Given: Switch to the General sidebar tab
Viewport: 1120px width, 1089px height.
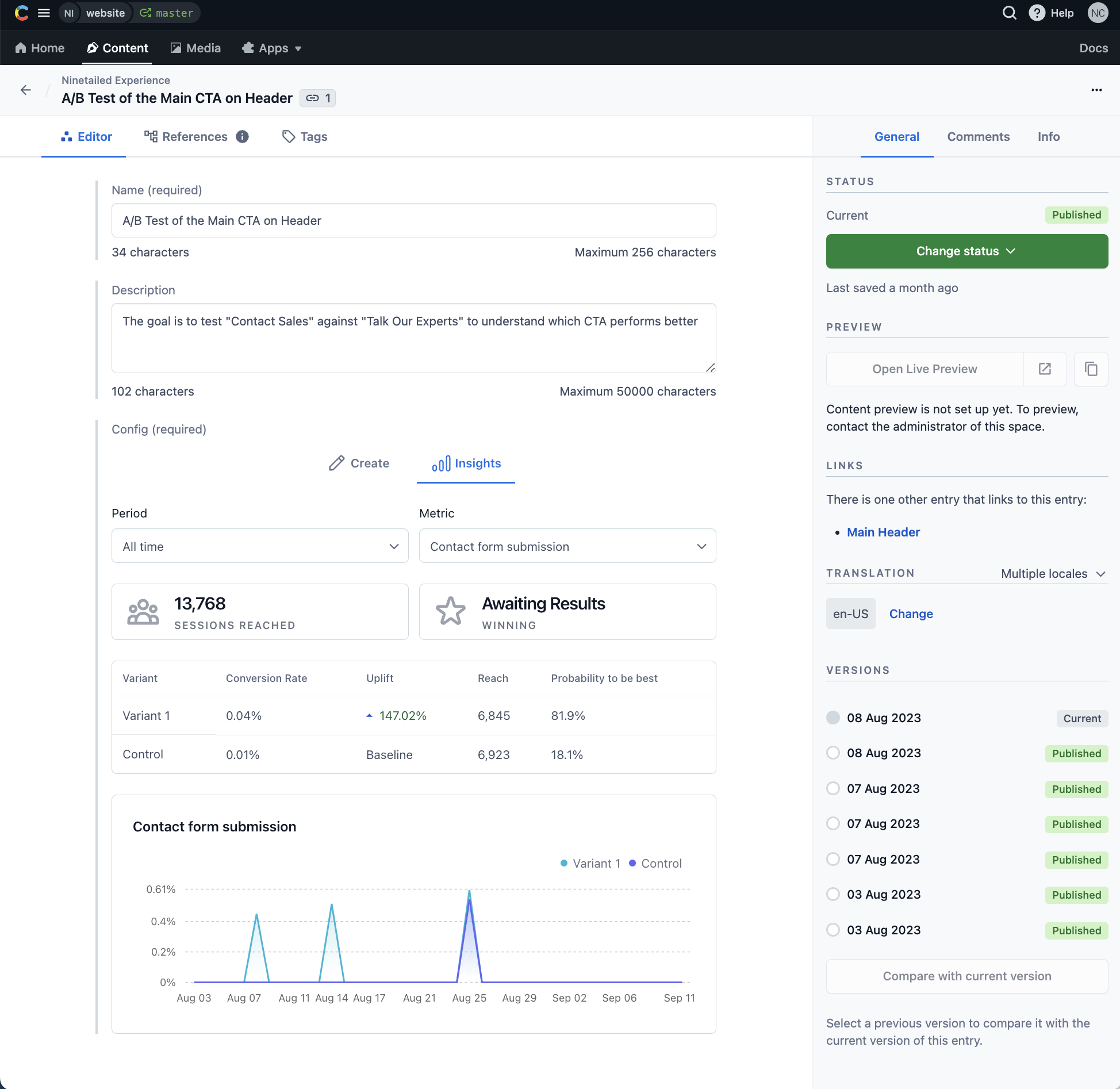Looking at the screenshot, I should (896, 137).
